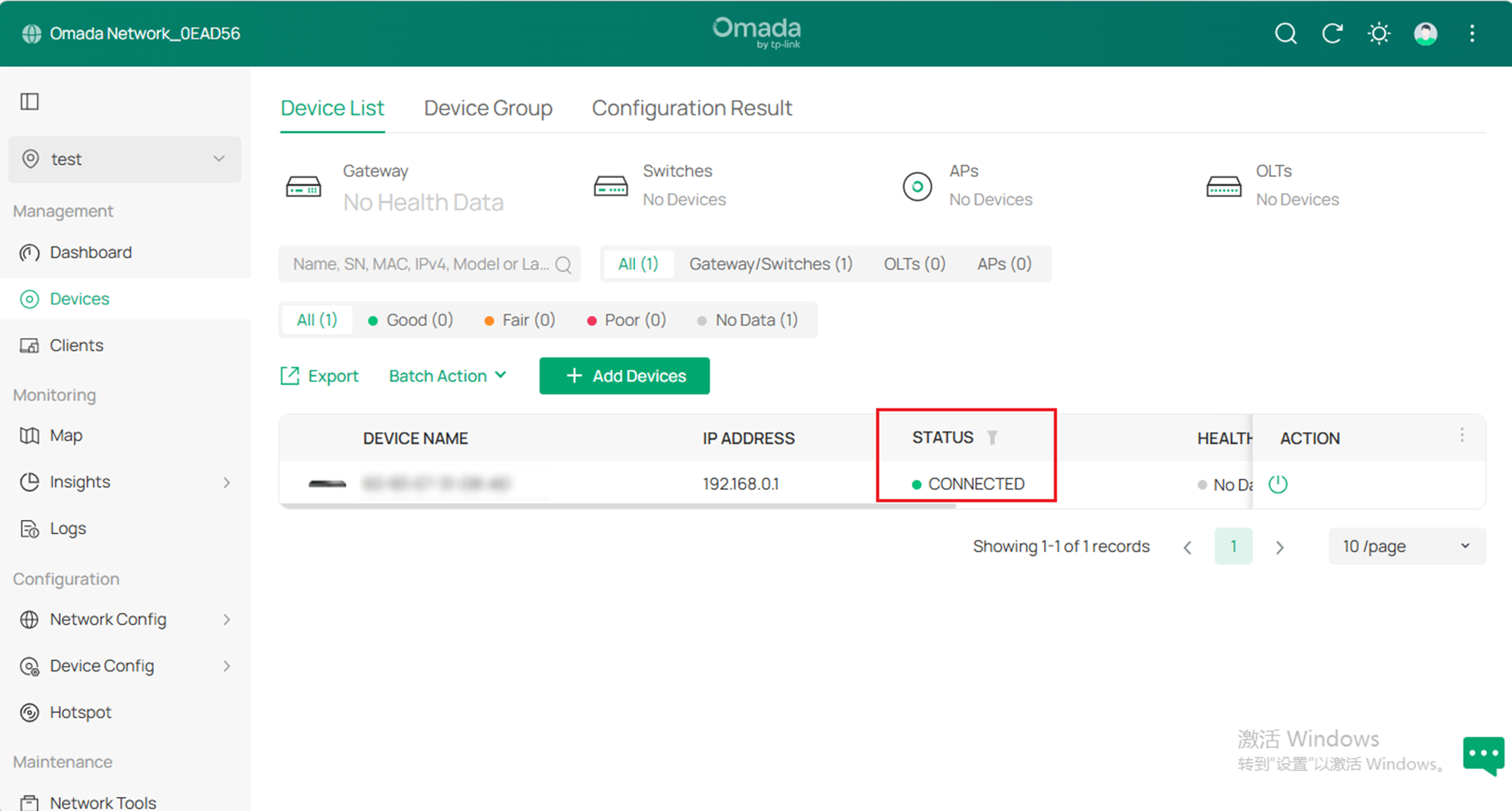This screenshot has width=1512, height=811.
Task: Collapse the sidebar with the panel icon
Action: coord(29,102)
